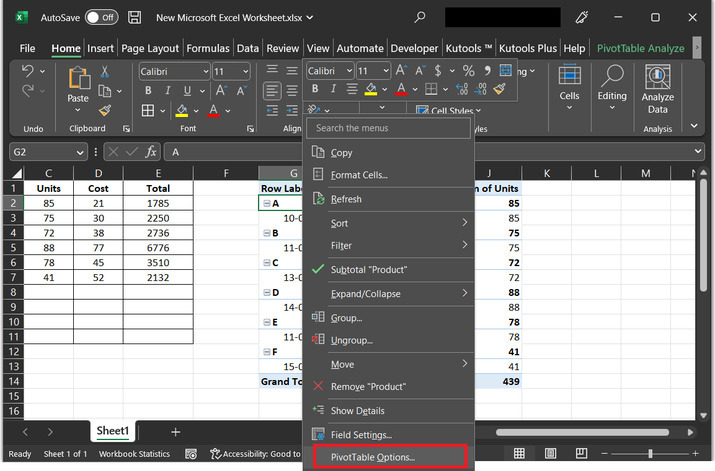The image size is (715, 471).
Task: Open the search magnifier in title bar
Action: (420, 18)
